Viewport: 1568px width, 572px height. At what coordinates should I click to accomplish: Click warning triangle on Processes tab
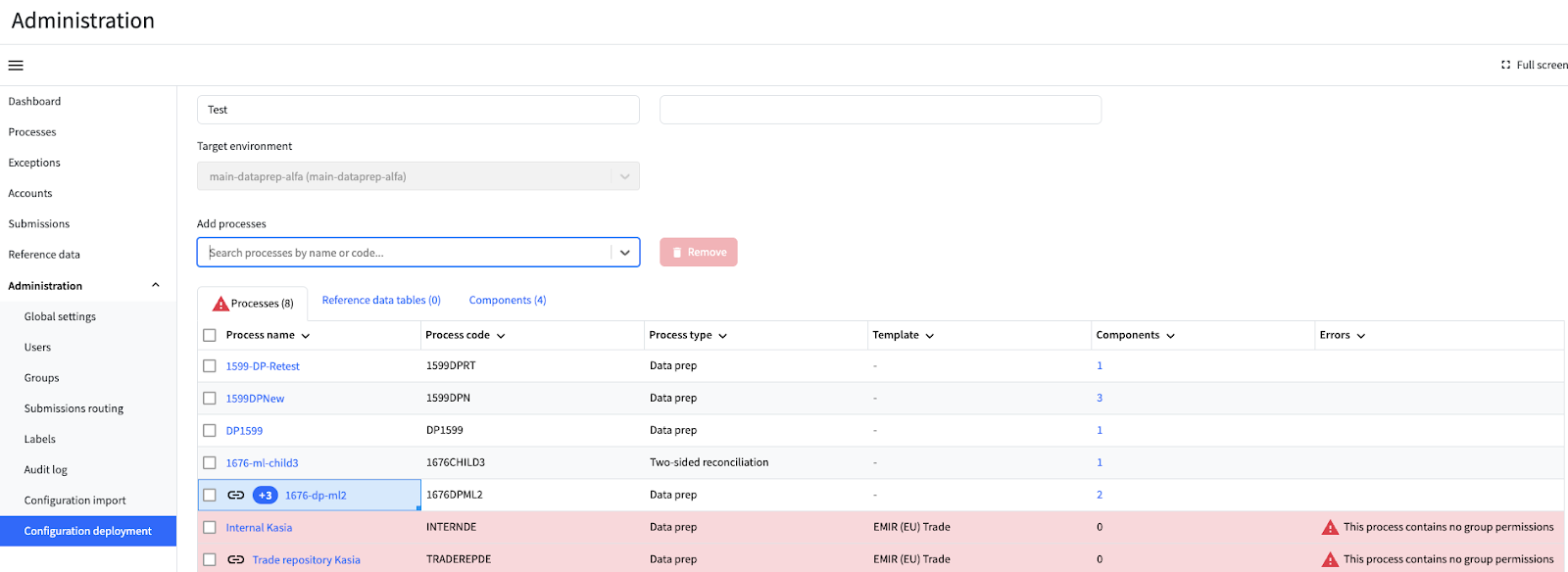pos(220,304)
